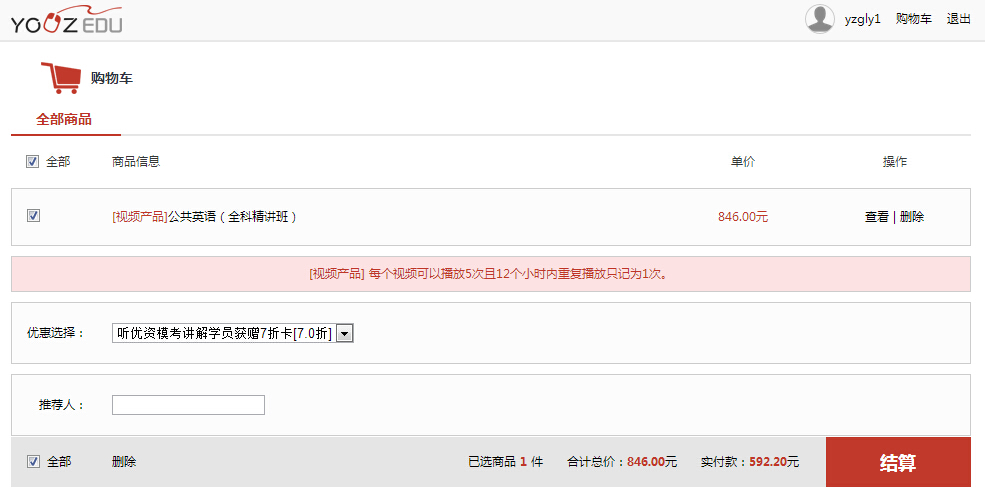Image resolution: width=985 pixels, height=502 pixels.
Task: Switch to the 全部商品 tab
Action: click(x=64, y=119)
